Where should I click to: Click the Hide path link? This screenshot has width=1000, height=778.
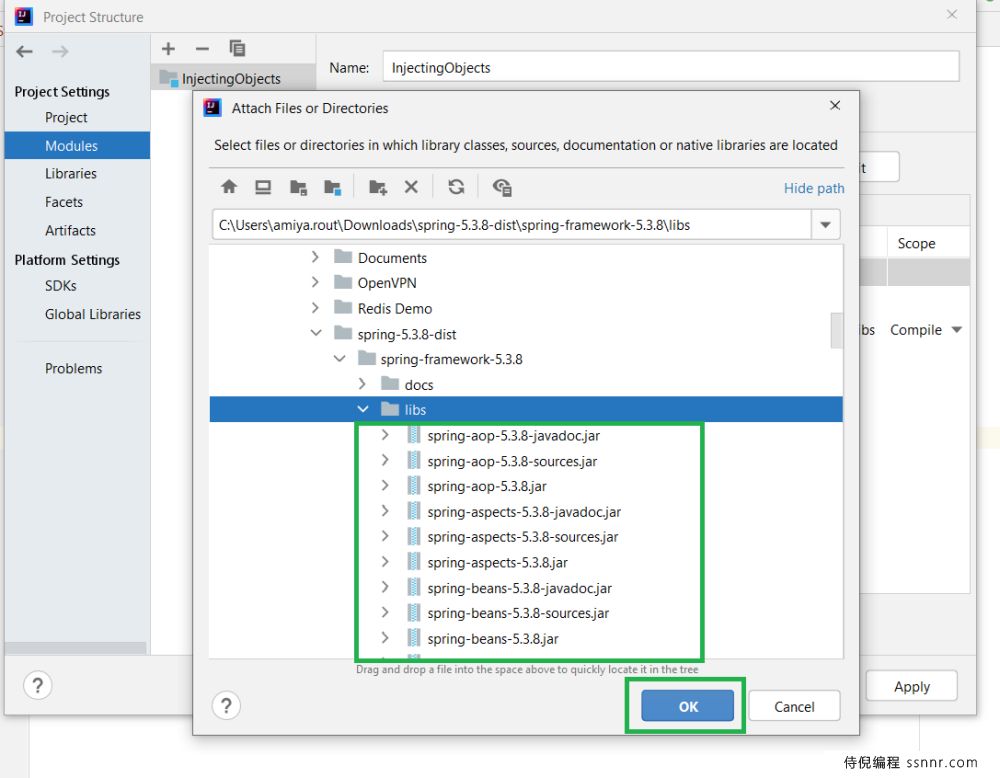(814, 188)
